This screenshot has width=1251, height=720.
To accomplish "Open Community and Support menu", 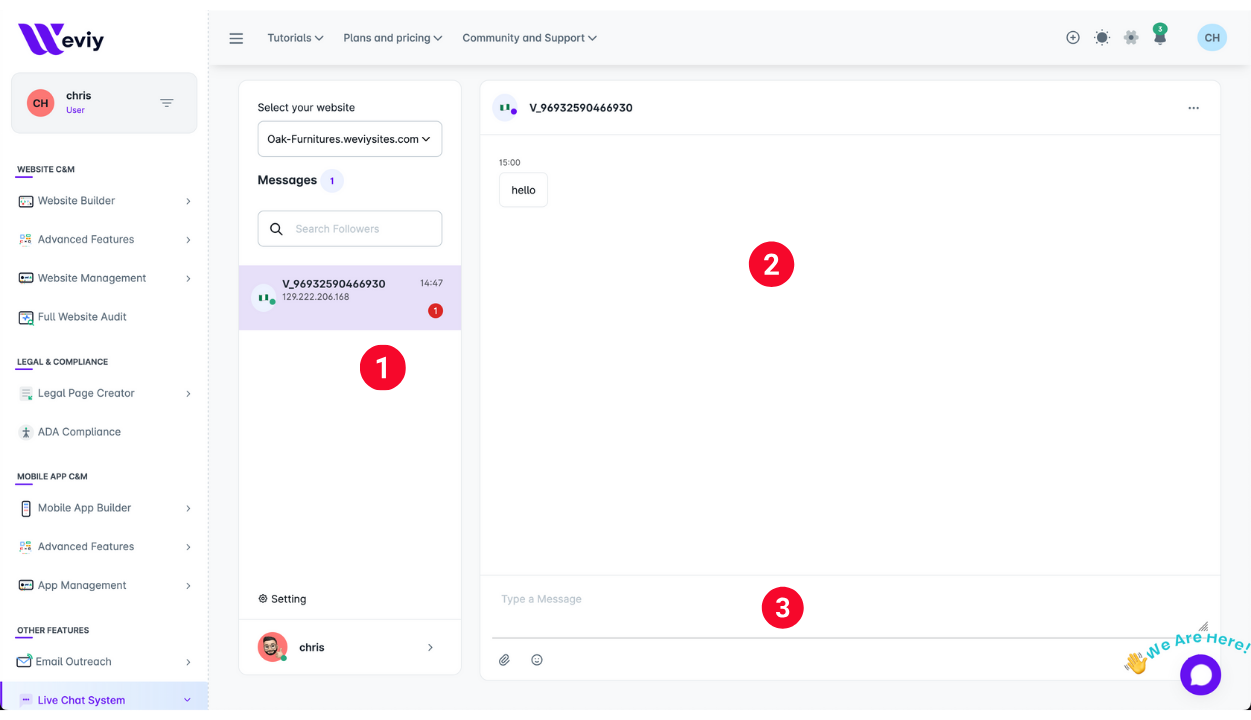I will (x=529, y=38).
